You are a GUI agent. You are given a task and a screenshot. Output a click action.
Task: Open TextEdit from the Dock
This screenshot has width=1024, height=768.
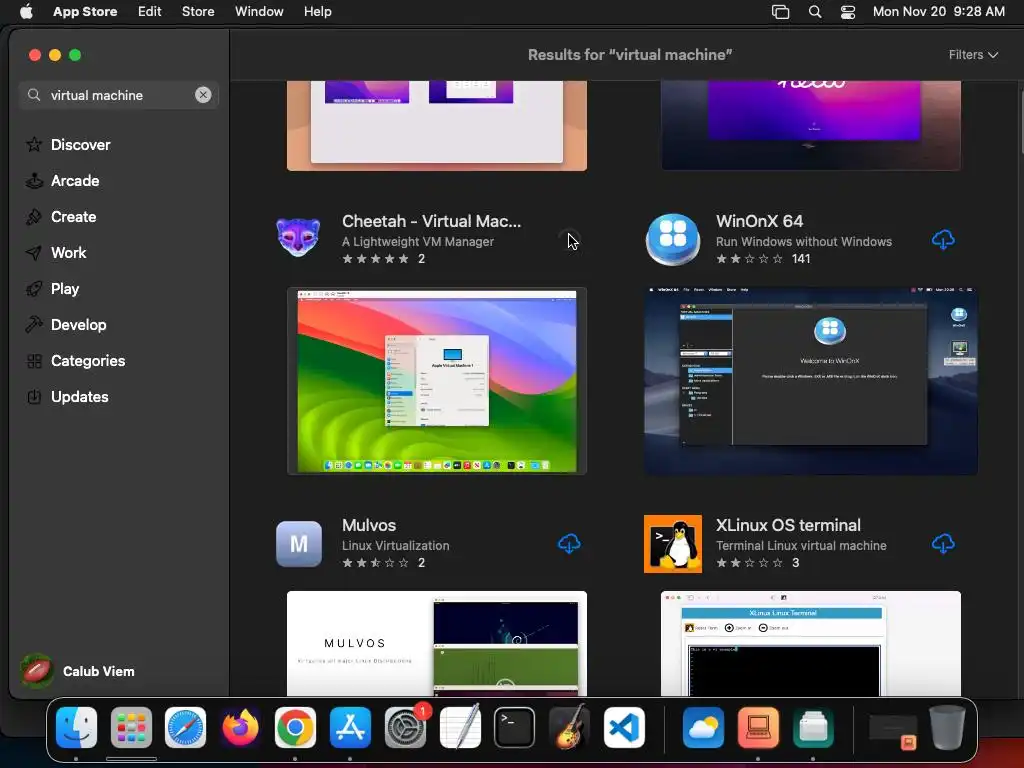click(460, 727)
